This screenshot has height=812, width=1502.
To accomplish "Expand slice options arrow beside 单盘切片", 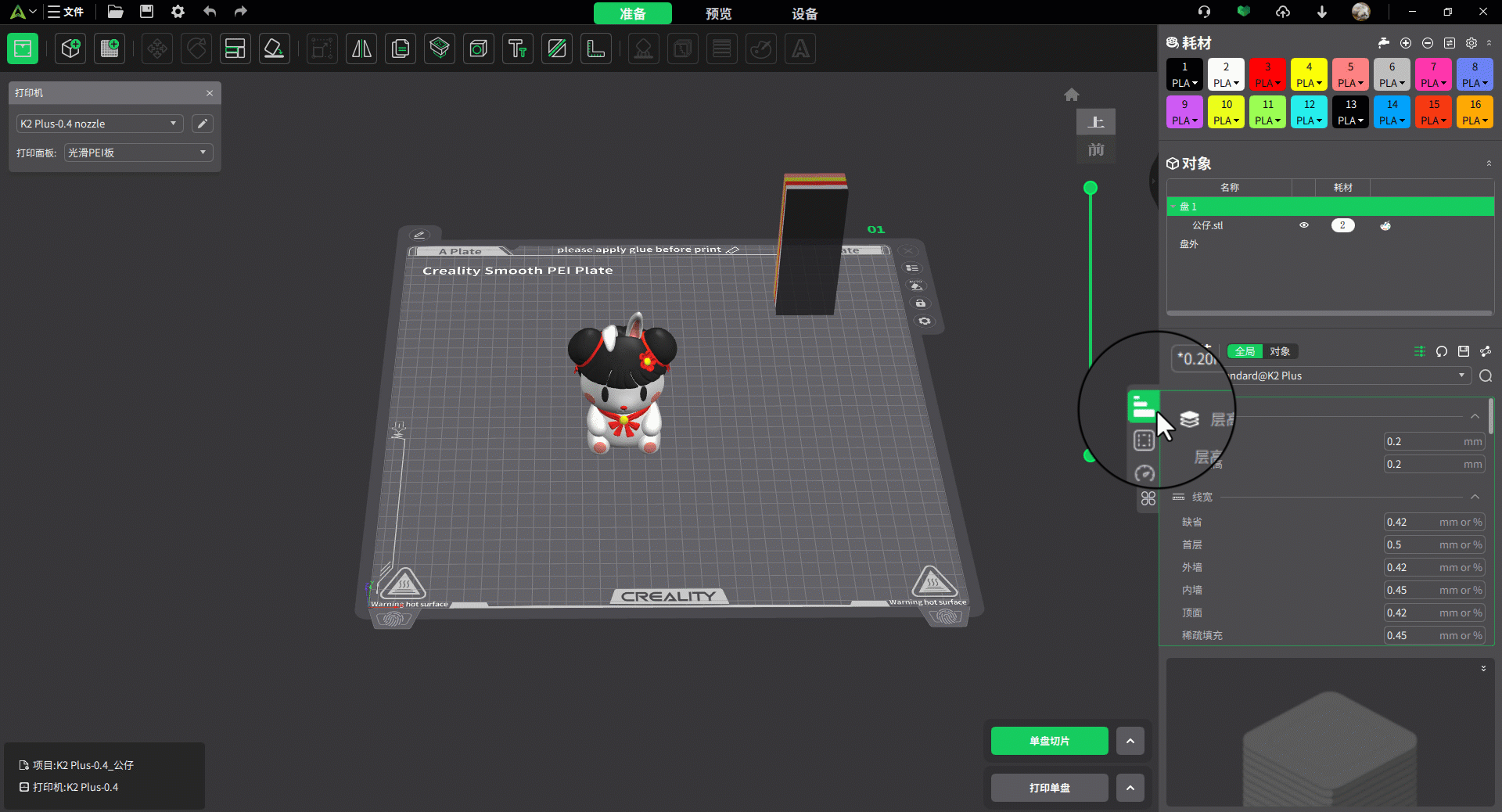I will click(x=1130, y=741).
